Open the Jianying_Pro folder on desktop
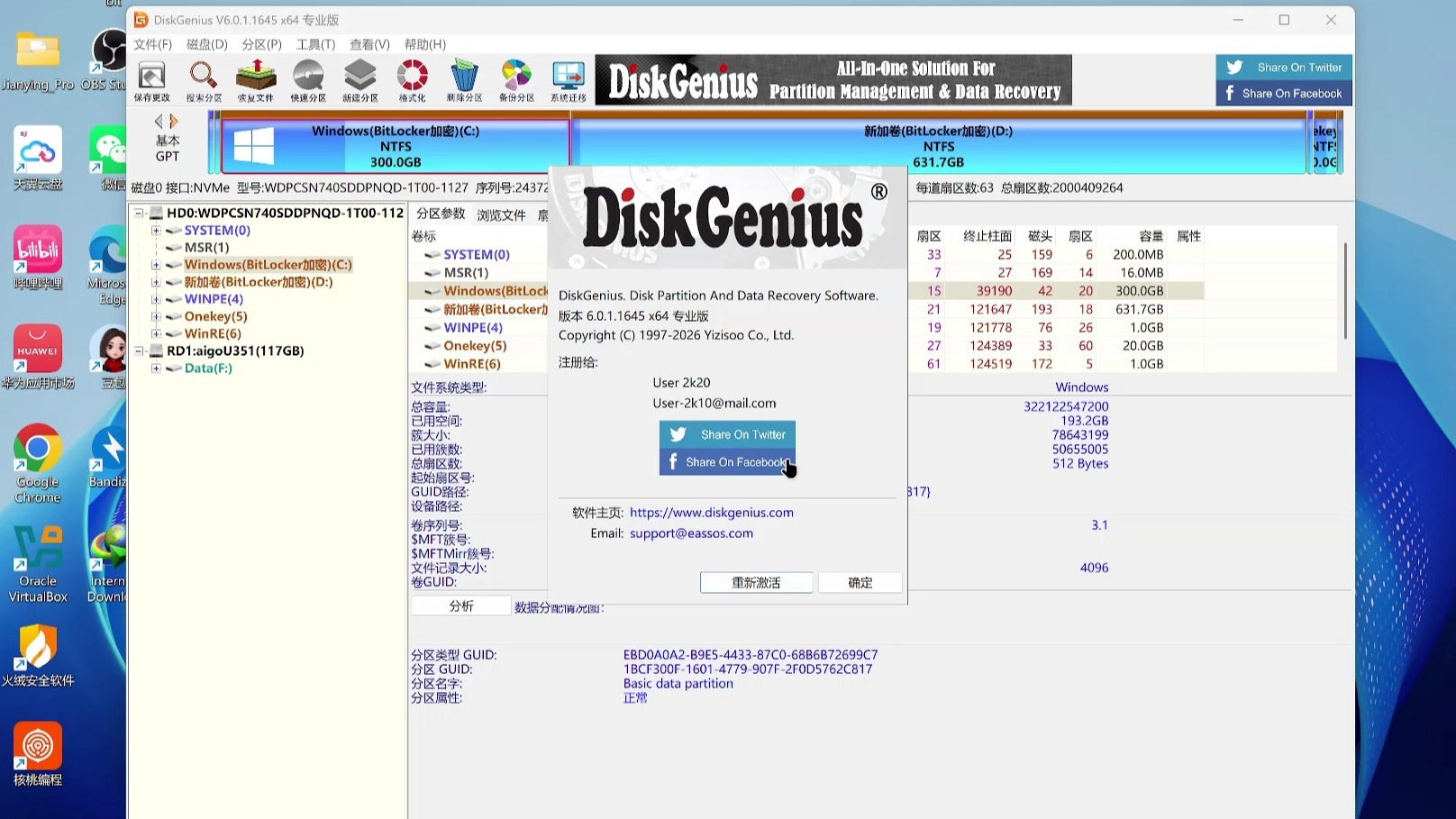 37,60
